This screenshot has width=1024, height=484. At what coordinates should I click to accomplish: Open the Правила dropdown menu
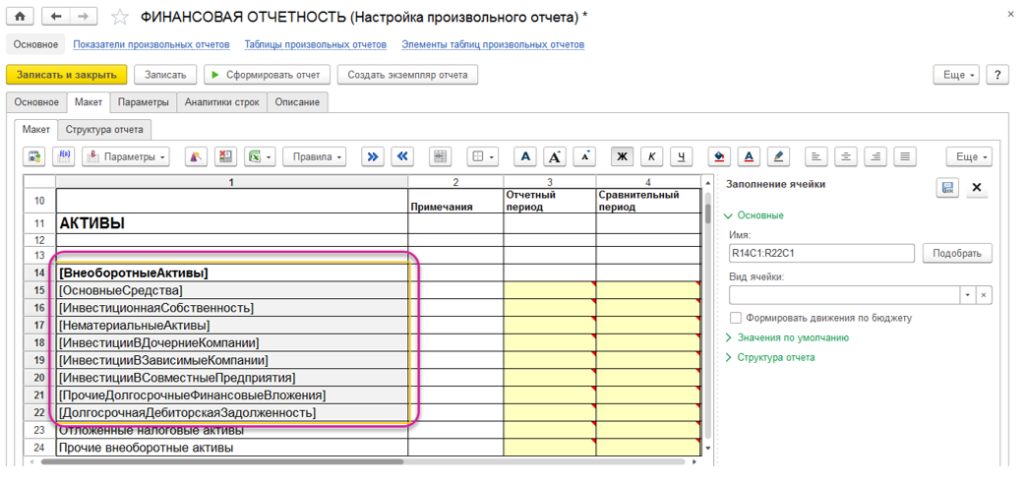pyautogui.click(x=314, y=157)
